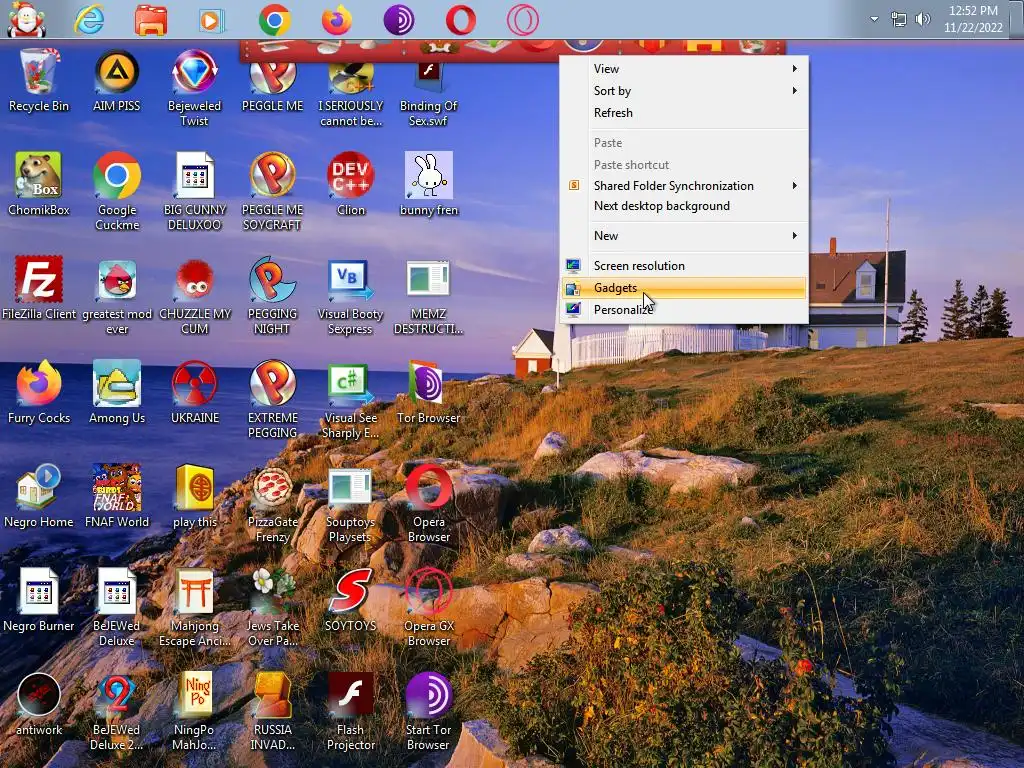Open red Opera from the taskbar
The image size is (1024, 768).
[x=461, y=20]
